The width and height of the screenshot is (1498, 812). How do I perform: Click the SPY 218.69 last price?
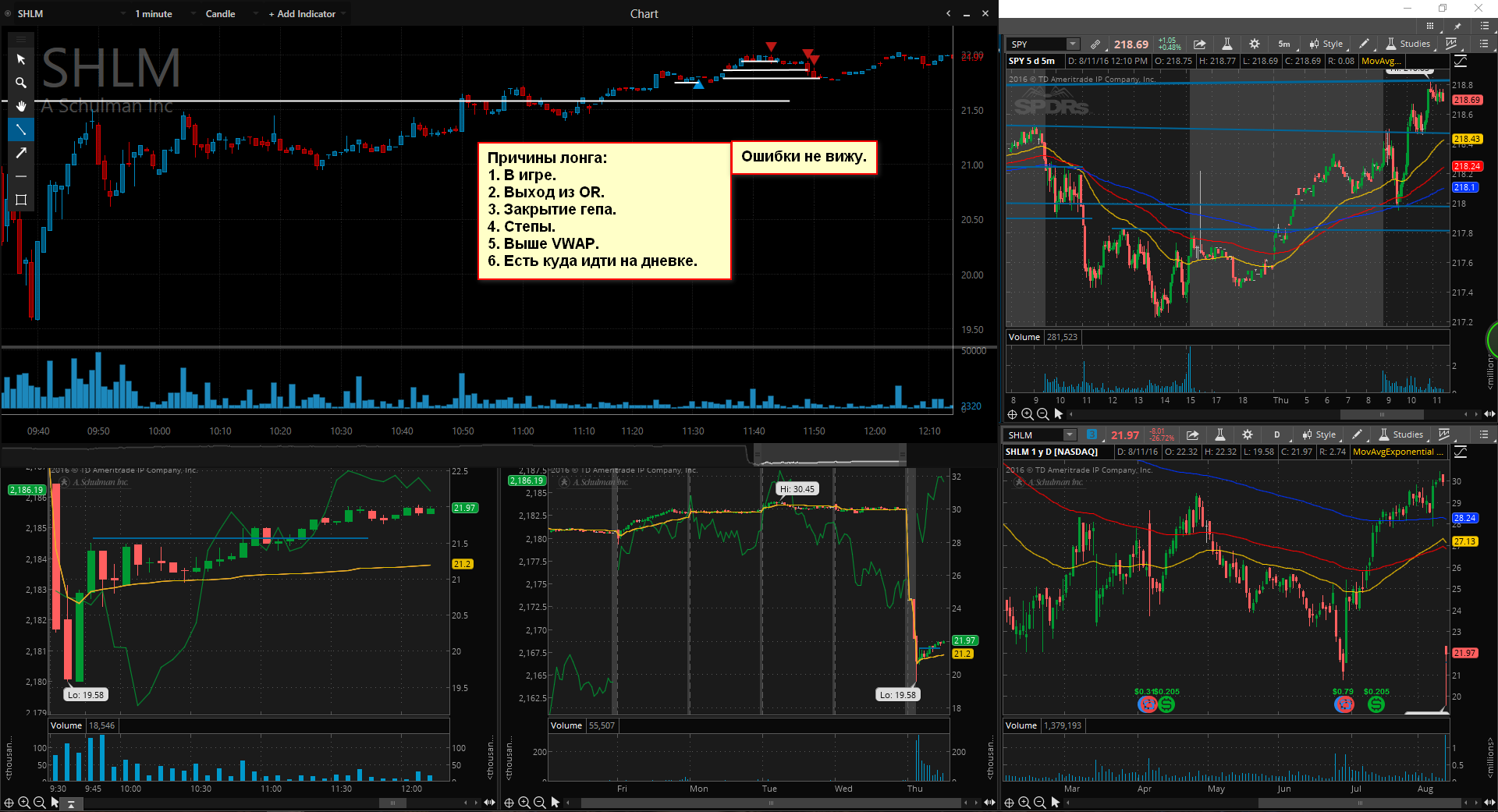(1131, 44)
